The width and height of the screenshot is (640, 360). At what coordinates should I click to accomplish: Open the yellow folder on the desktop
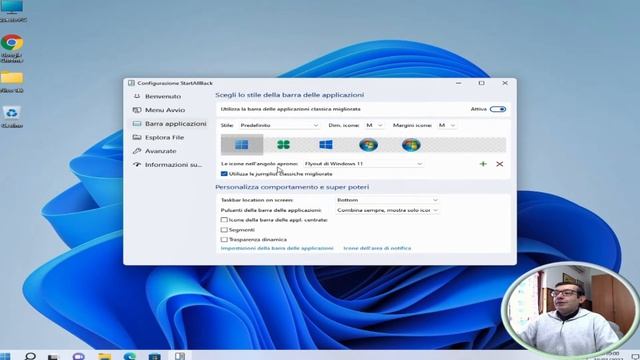12,82
